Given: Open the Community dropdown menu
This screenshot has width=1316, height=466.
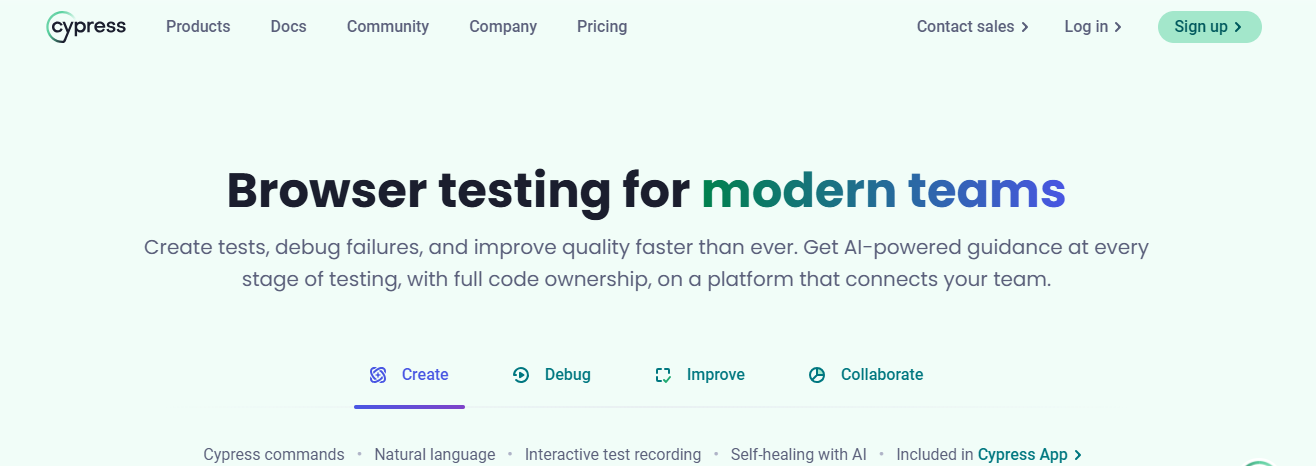Looking at the screenshot, I should [x=388, y=27].
